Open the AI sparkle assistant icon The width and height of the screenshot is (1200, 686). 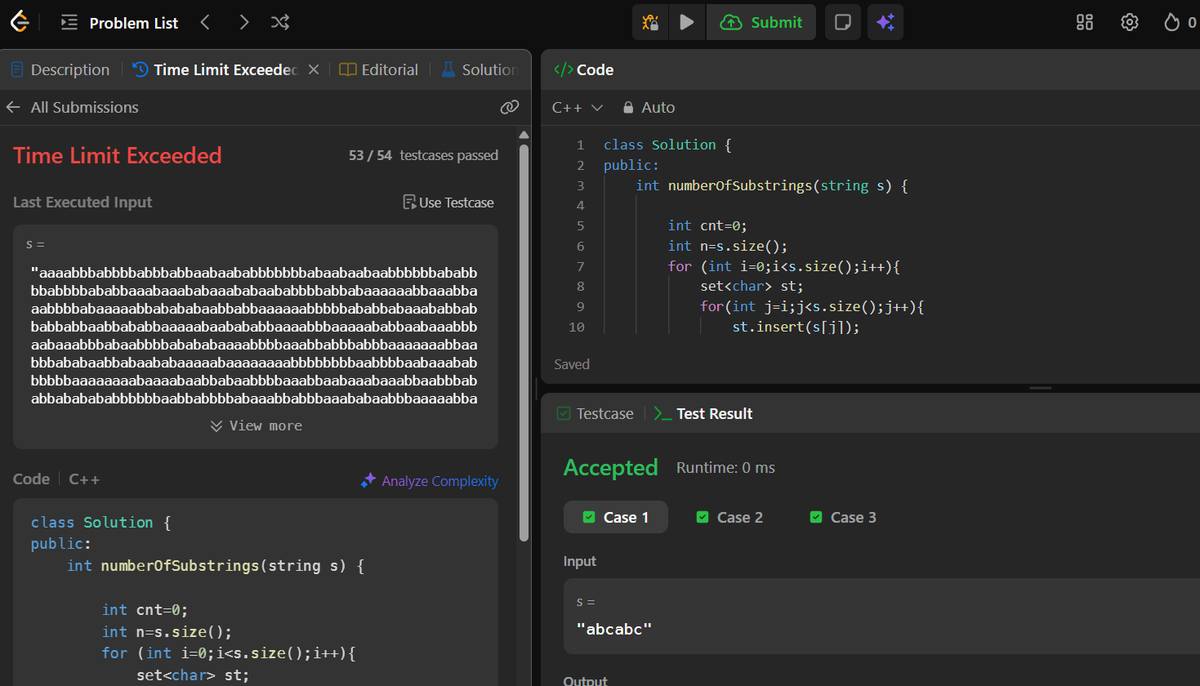point(885,22)
